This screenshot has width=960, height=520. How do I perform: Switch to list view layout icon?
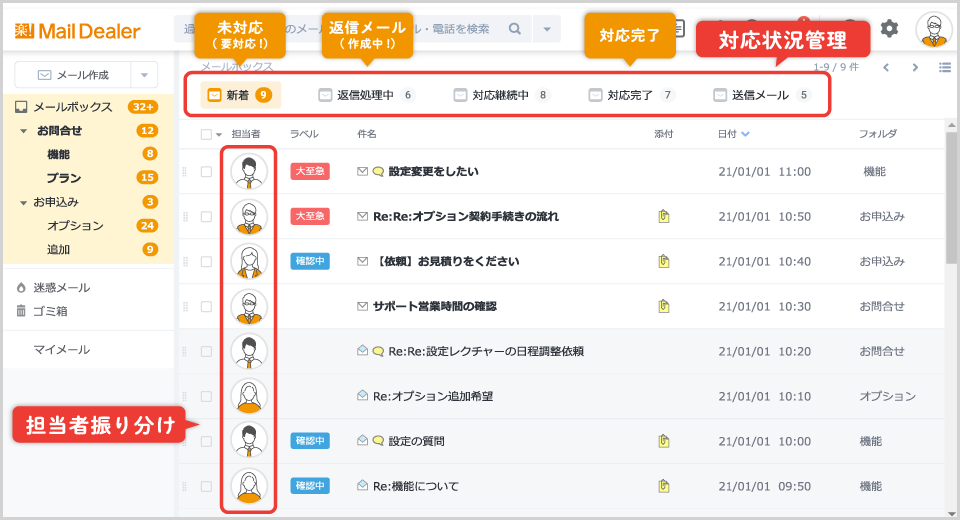point(945,68)
